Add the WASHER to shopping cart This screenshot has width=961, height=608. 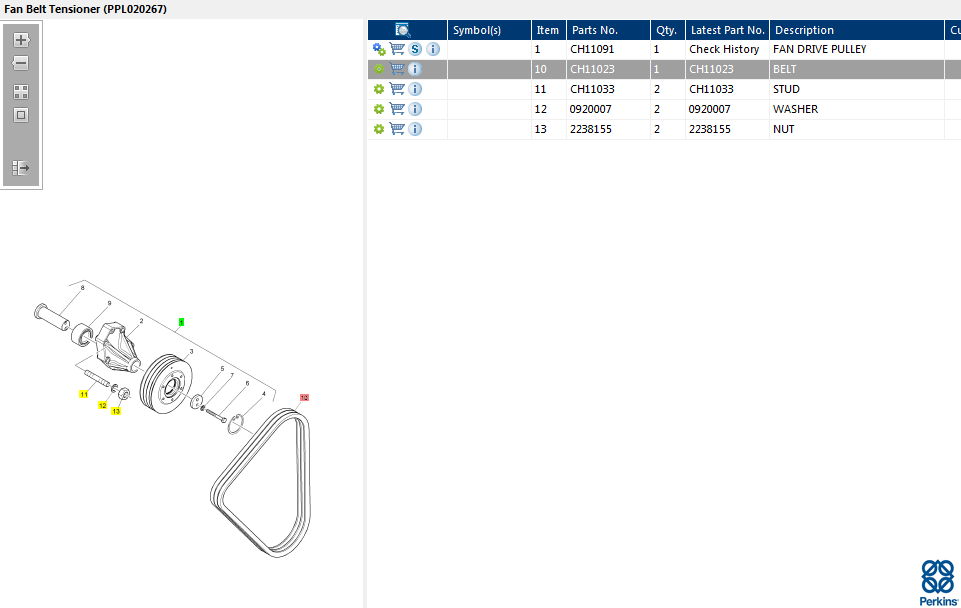pos(397,109)
